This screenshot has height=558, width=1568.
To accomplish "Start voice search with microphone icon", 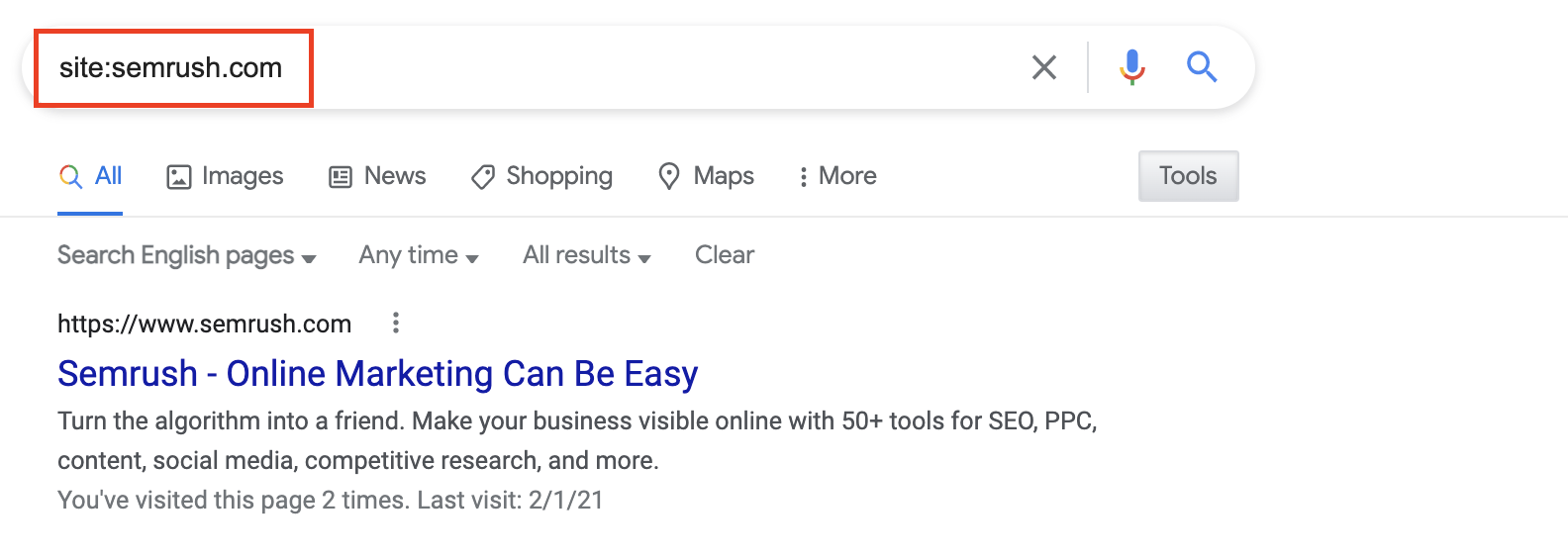I will point(1132,67).
